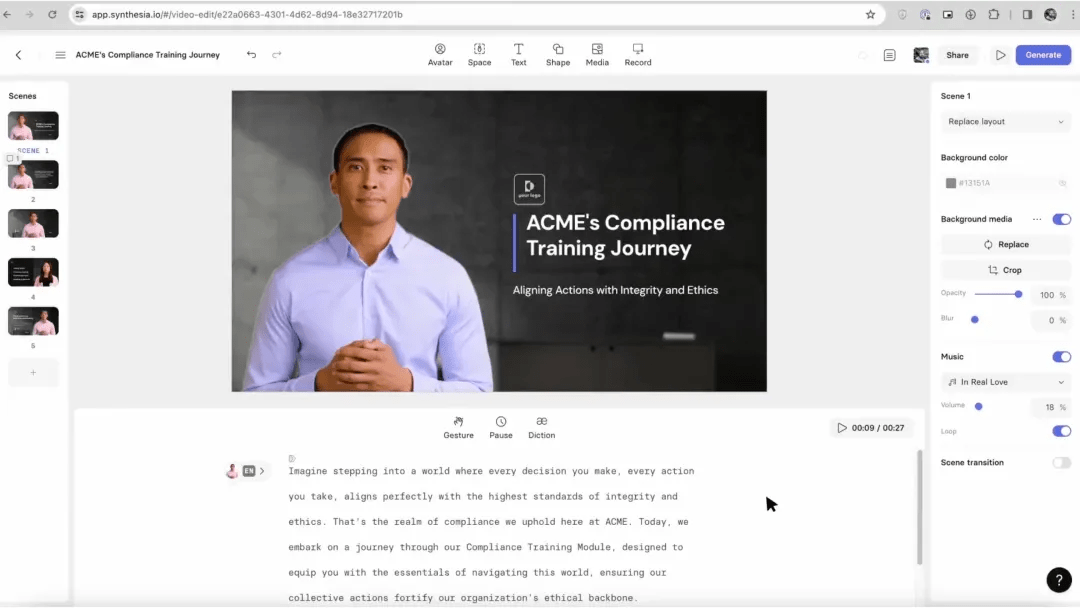
Task: Toggle the Music switch
Action: click(x=1061, y=357)
